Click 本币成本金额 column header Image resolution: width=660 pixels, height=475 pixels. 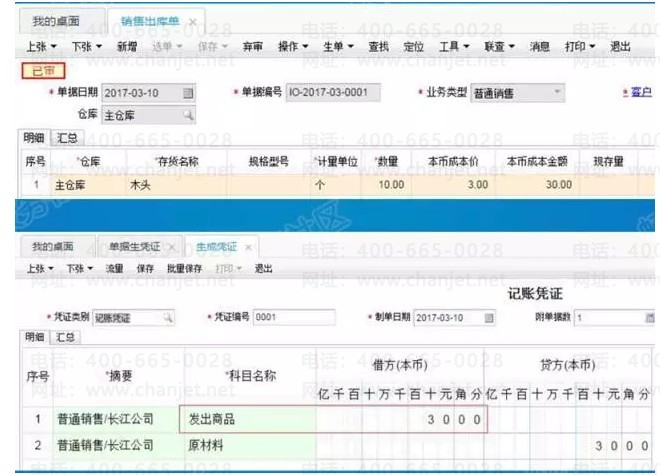pos(538,161)
